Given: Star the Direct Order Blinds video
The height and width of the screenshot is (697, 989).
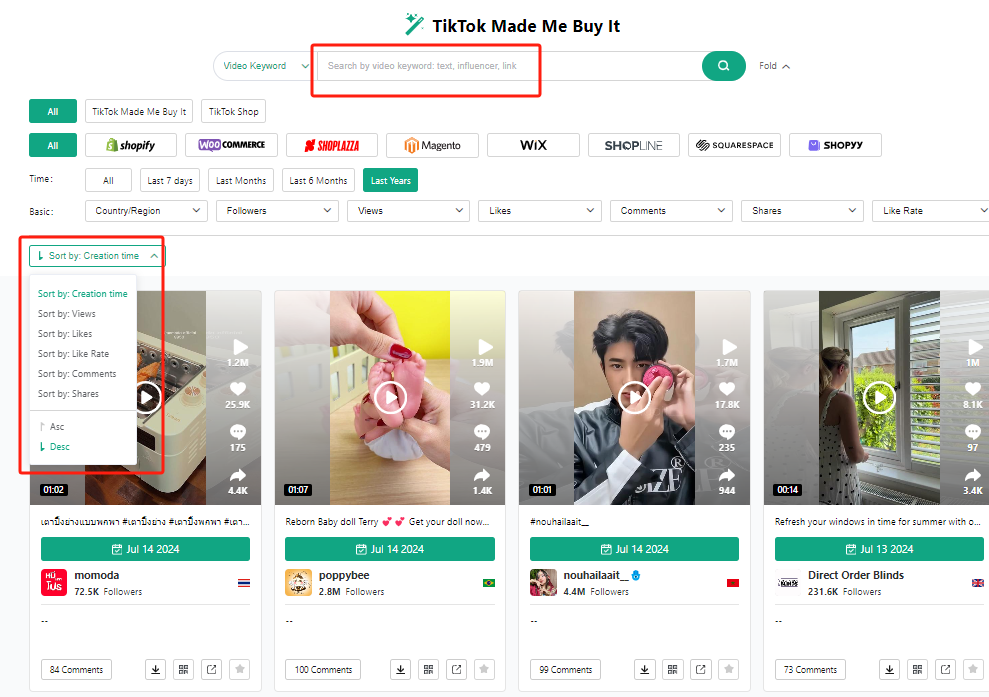Looking at the screenshot, I should coord(973,669).
